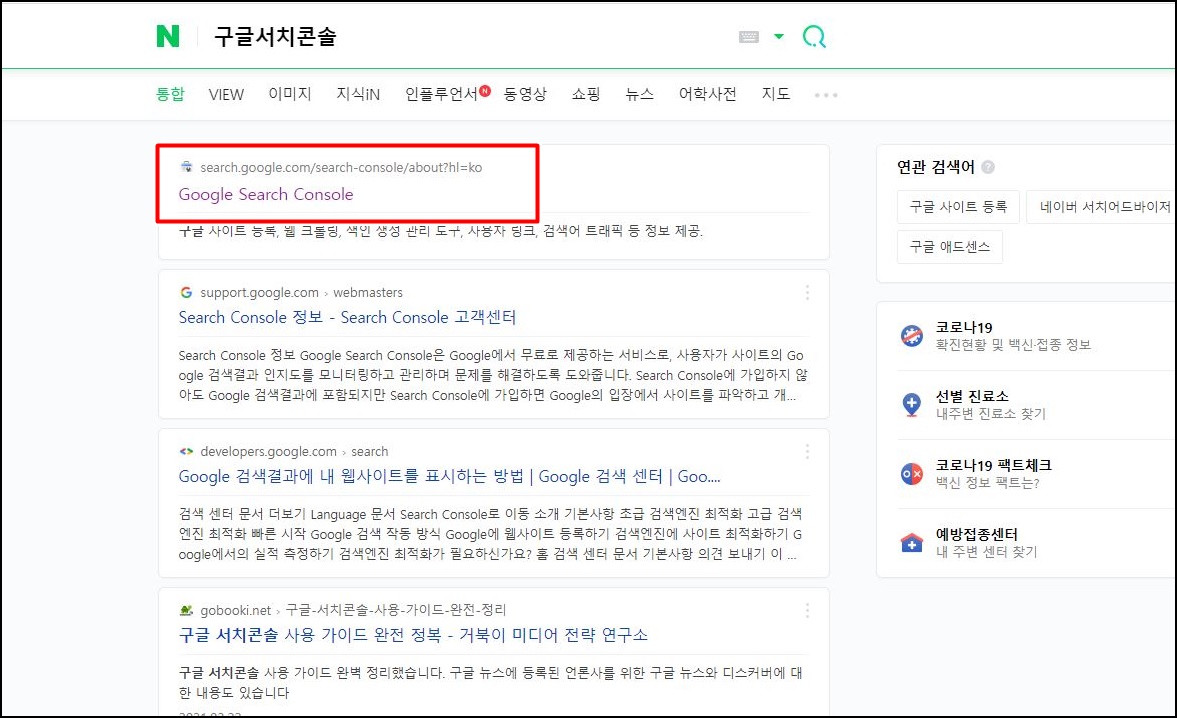Open the support.google.com source link

pos(301,293)
